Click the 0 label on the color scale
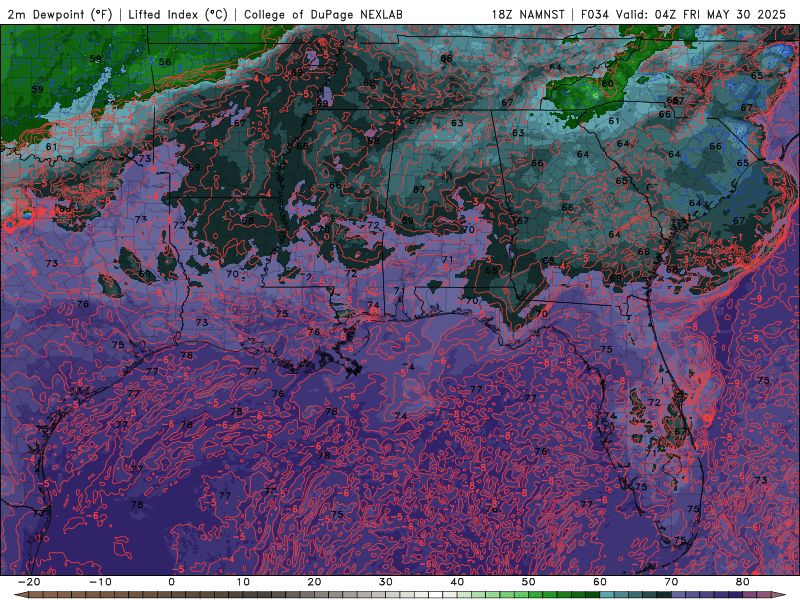The height and width of the screenshot is (600, 800). coord(171,582)
